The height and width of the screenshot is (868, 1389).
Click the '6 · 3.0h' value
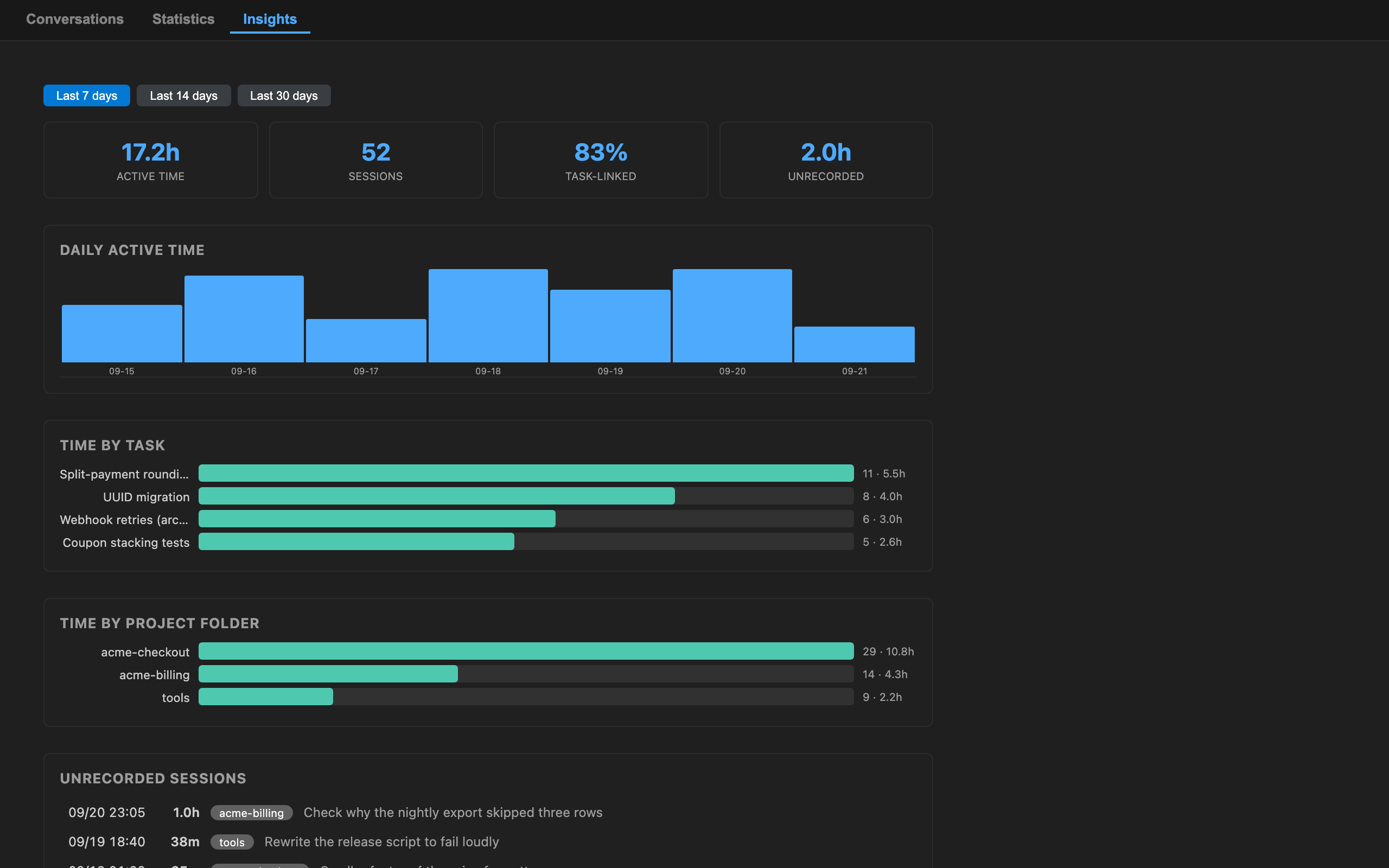coord(882,519)
